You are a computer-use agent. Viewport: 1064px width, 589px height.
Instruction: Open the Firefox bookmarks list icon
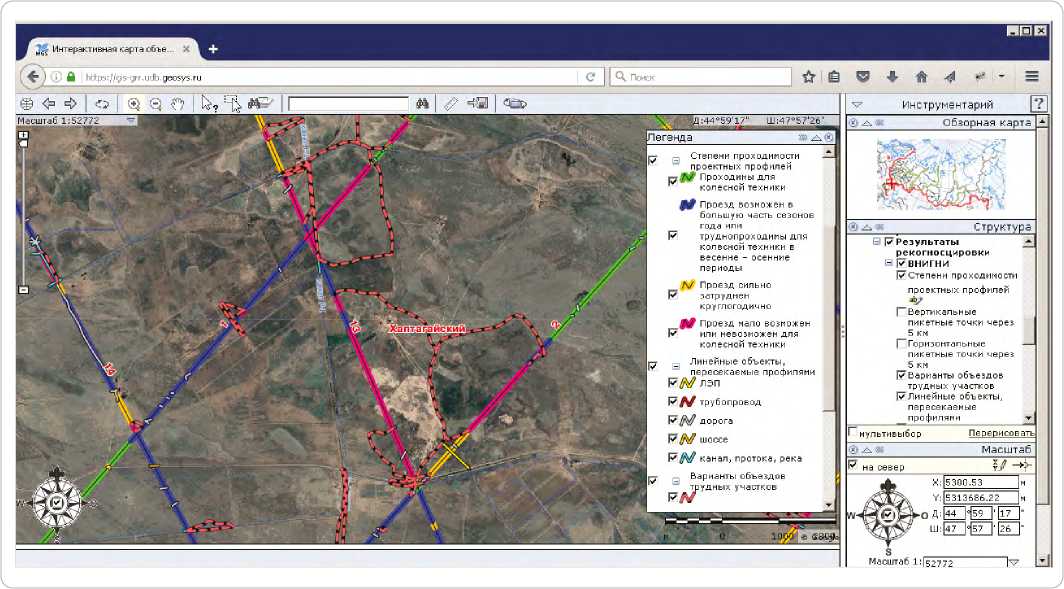834,77
